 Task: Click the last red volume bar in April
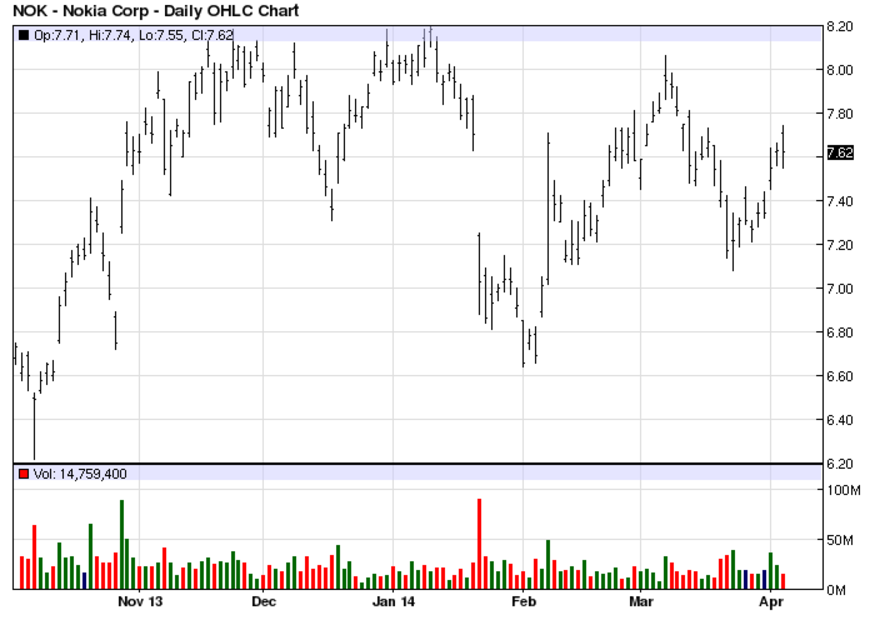(783, 581)
